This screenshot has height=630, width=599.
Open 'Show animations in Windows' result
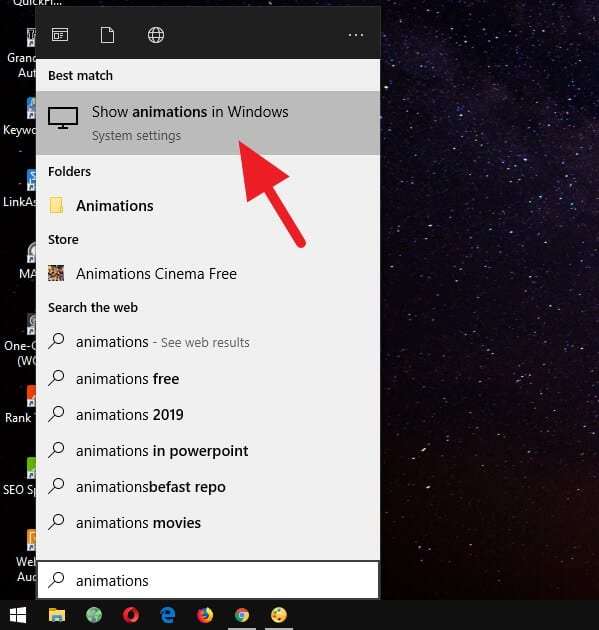[x=208, y=123]
